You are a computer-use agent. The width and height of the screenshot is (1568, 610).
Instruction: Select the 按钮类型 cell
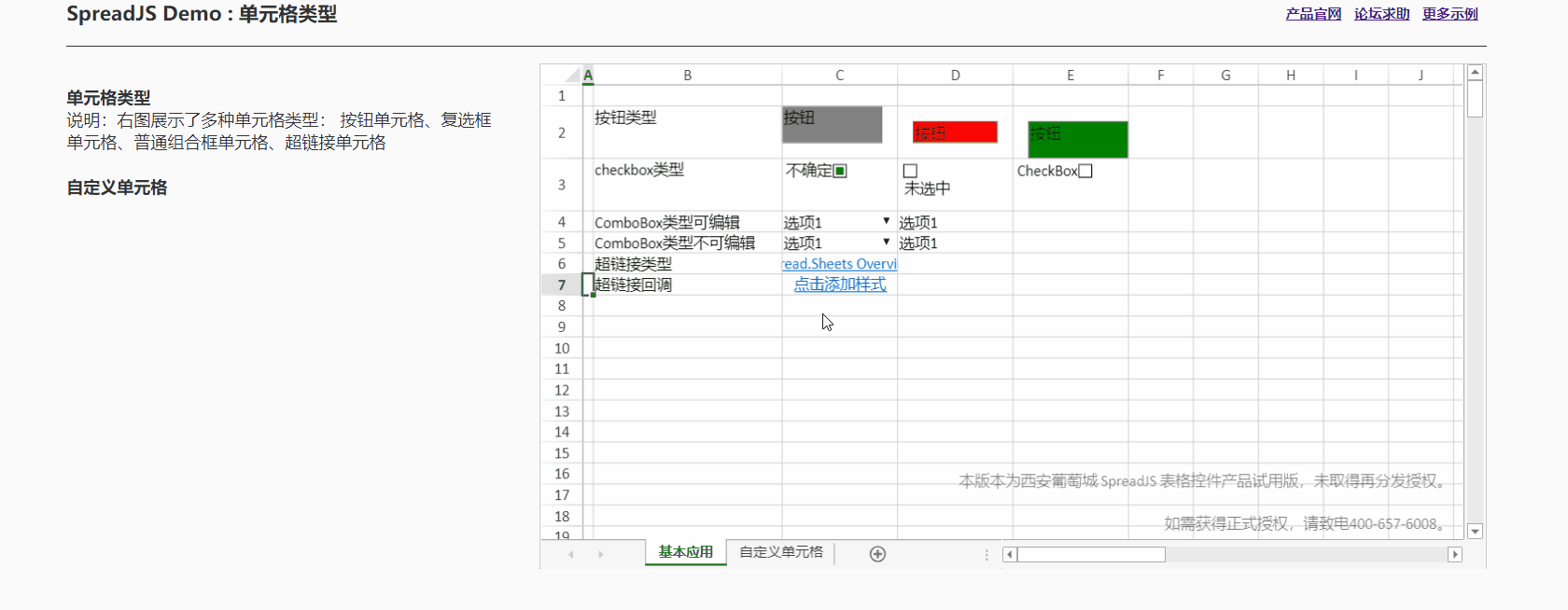tap(688, 132)
